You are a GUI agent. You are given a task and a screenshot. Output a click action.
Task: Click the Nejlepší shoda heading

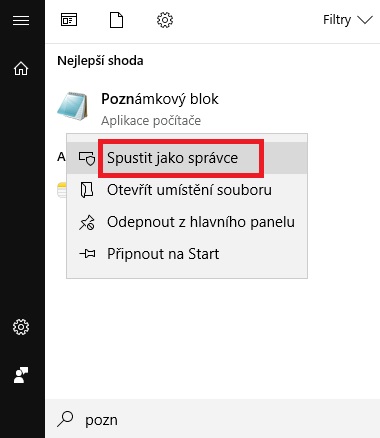pyautogui.click(x=100, y=61)
